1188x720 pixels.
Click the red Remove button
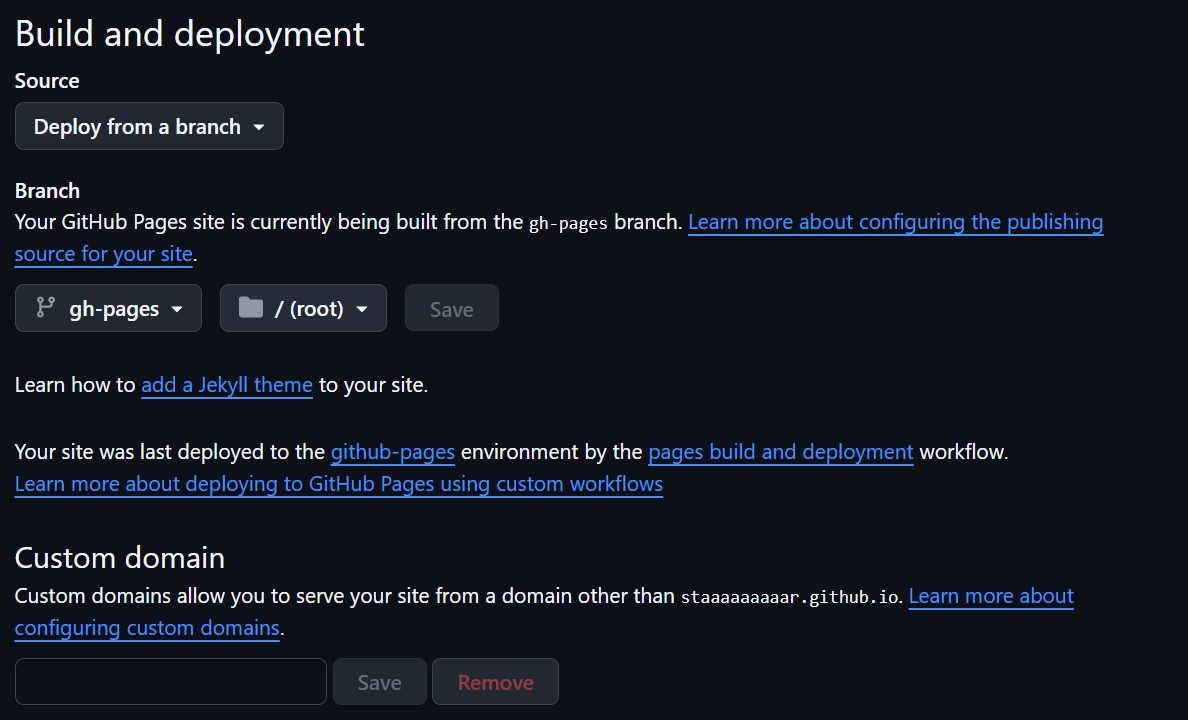click(495, 682)
